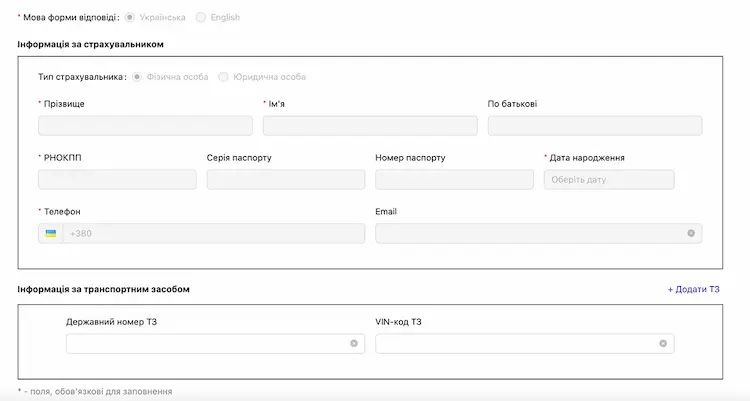Click clear icon in Державний номер ТЗ field
Viewport: 750px width, 401px height.
tap(354, 343)
